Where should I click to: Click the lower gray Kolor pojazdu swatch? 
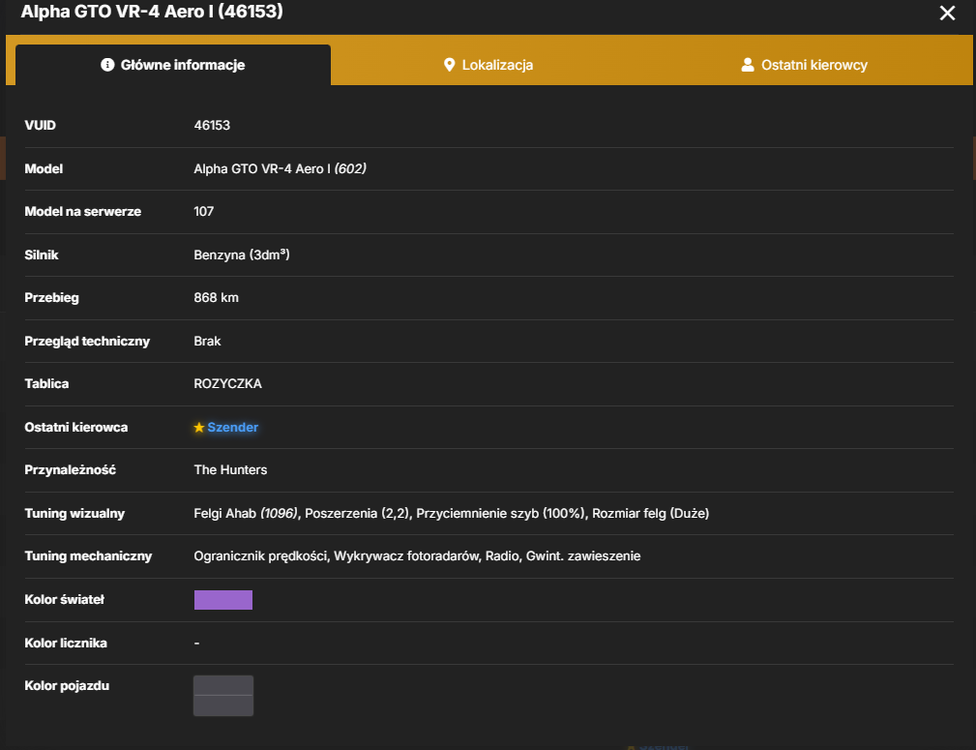pos(223,706)
